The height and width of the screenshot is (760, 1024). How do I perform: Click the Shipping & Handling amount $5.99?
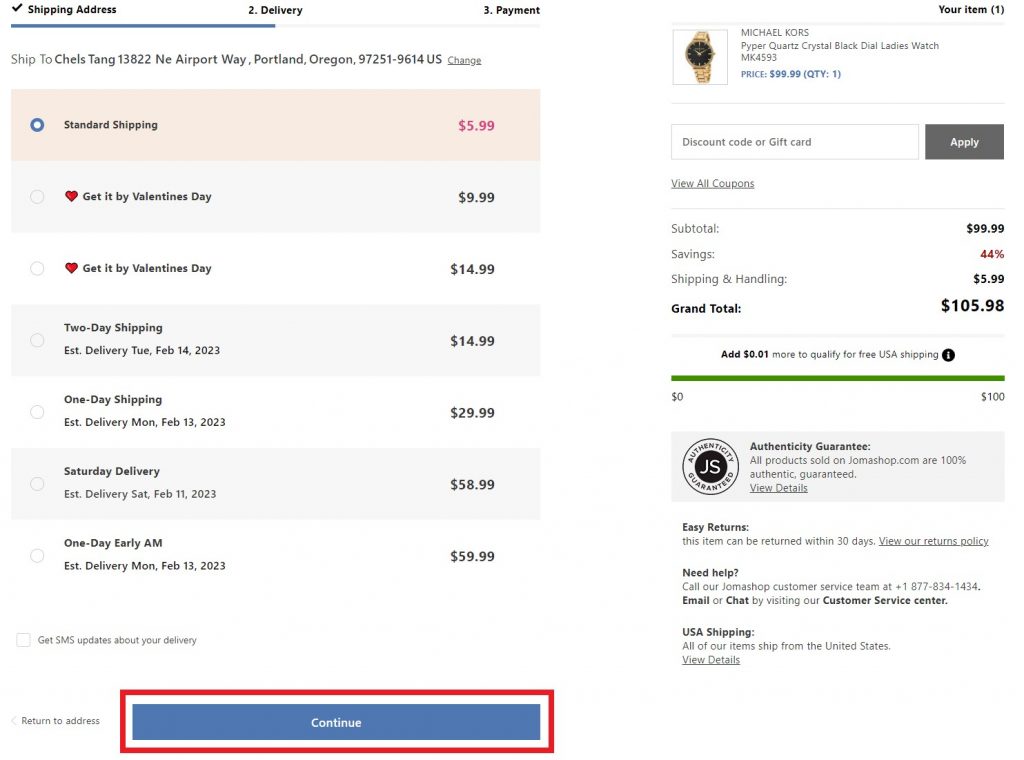[989, 279]
